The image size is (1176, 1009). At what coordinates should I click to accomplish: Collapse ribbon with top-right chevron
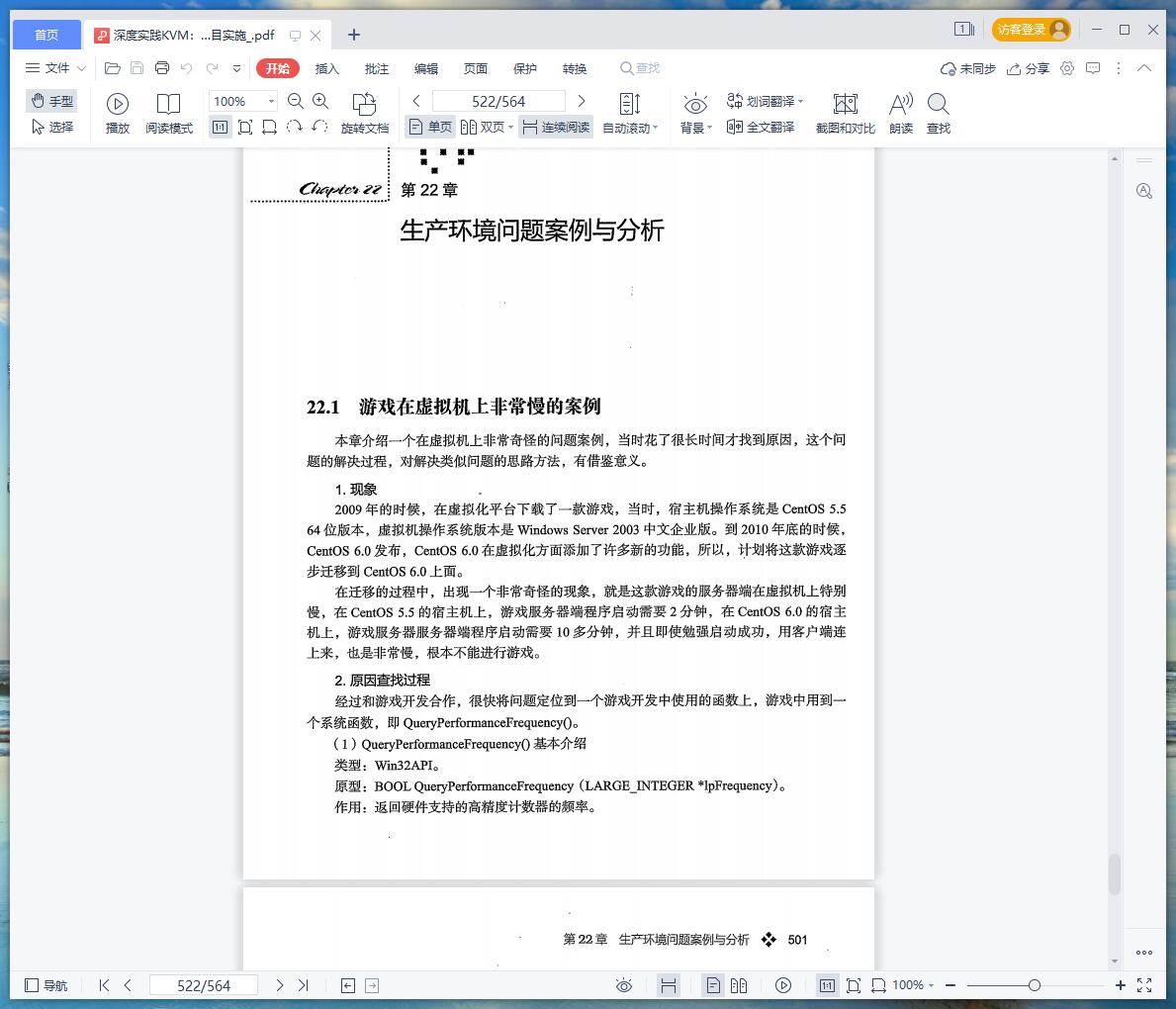pos(1143,68)
